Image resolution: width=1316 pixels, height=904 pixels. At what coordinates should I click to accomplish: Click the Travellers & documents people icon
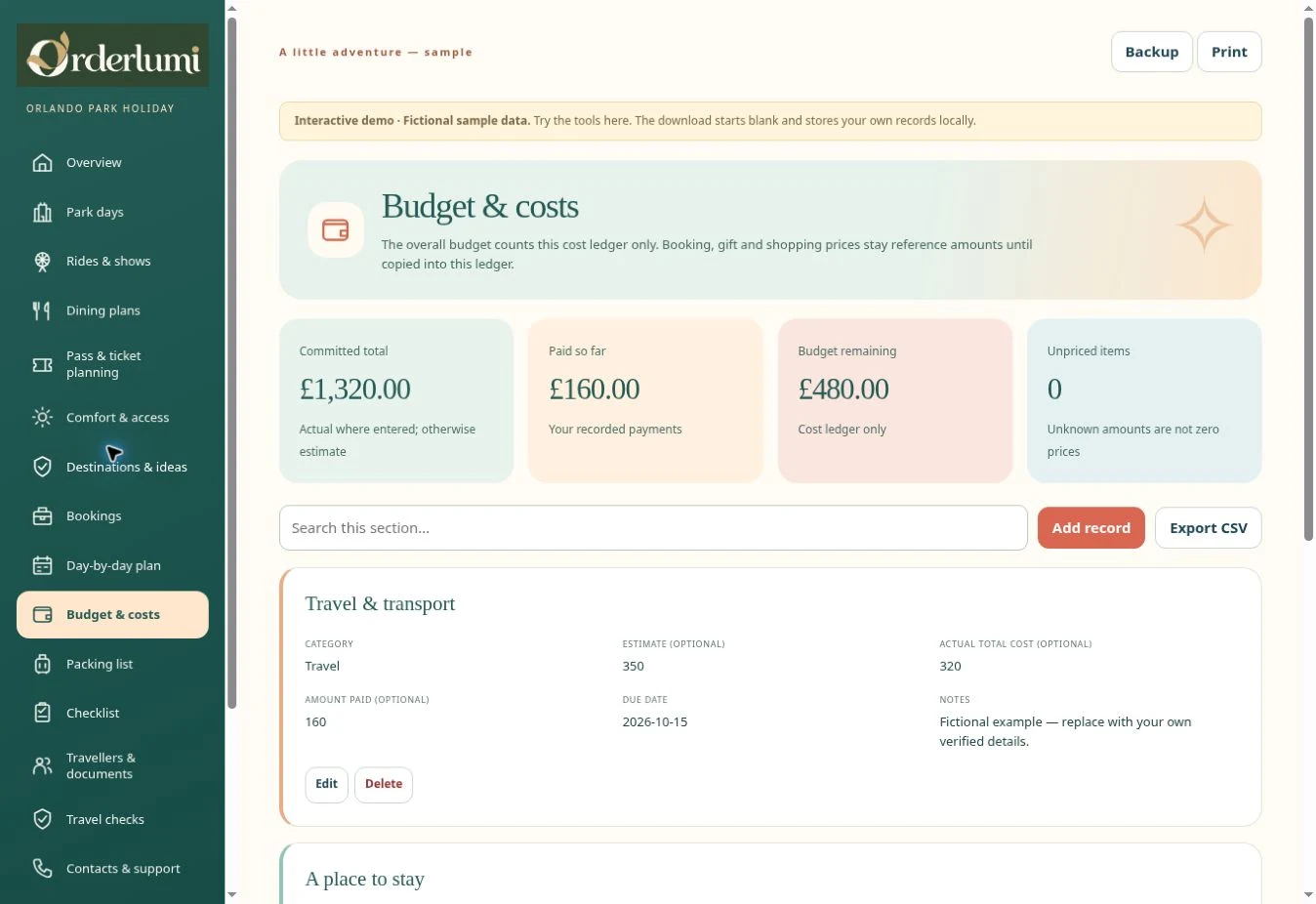point(42,766)
